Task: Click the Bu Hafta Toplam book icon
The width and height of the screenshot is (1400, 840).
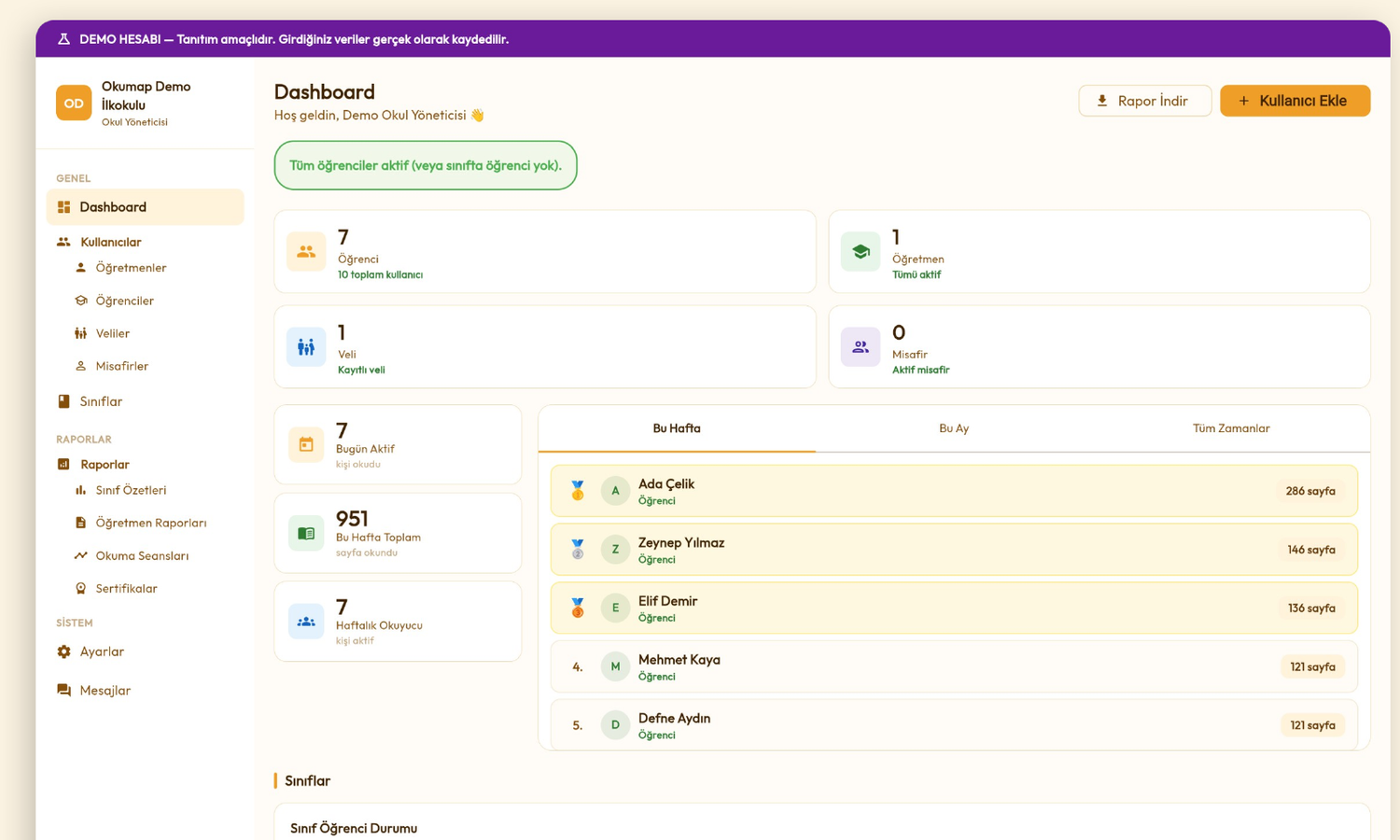Action: pos(306,533)
